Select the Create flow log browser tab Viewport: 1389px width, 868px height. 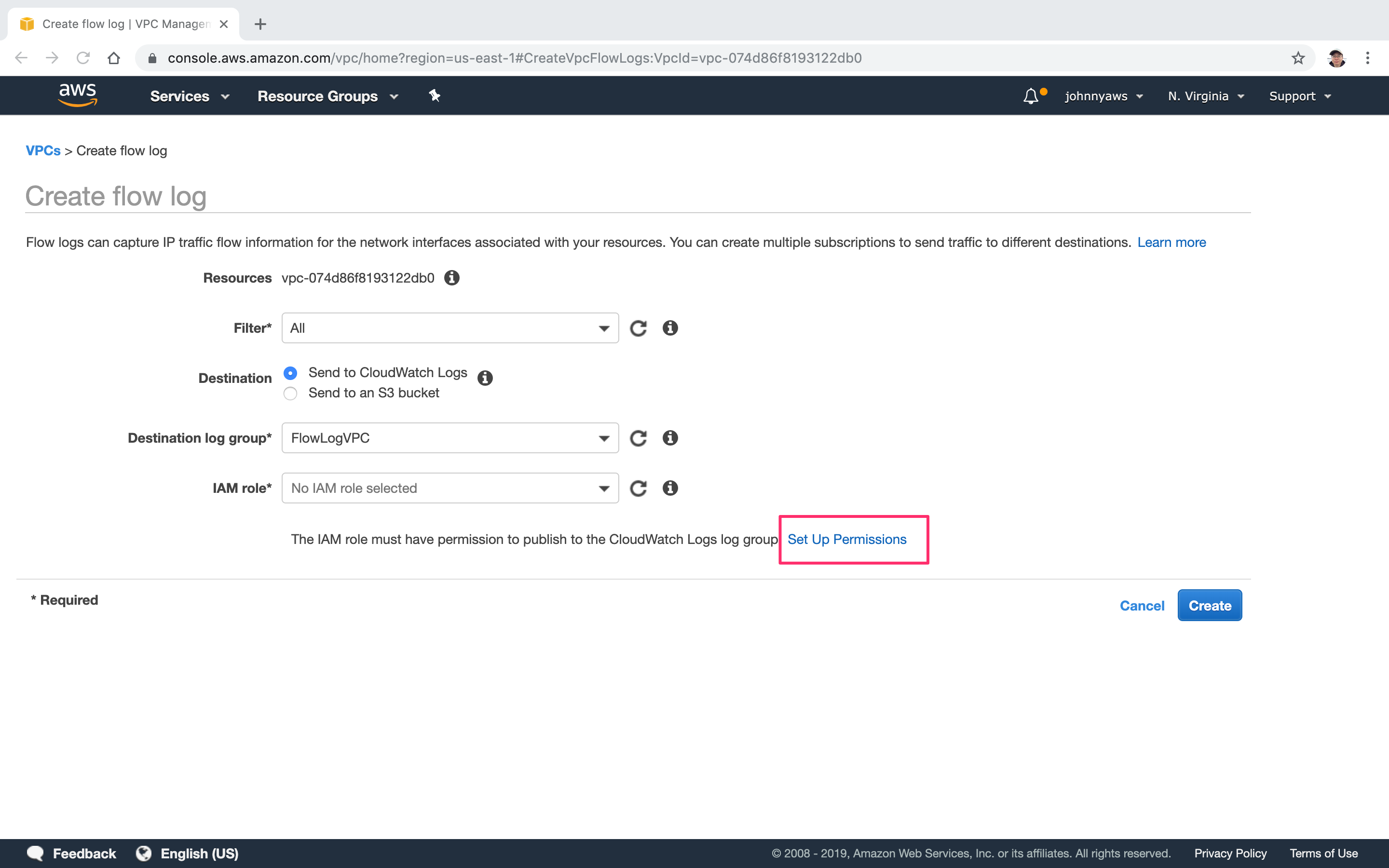[123, 24]
